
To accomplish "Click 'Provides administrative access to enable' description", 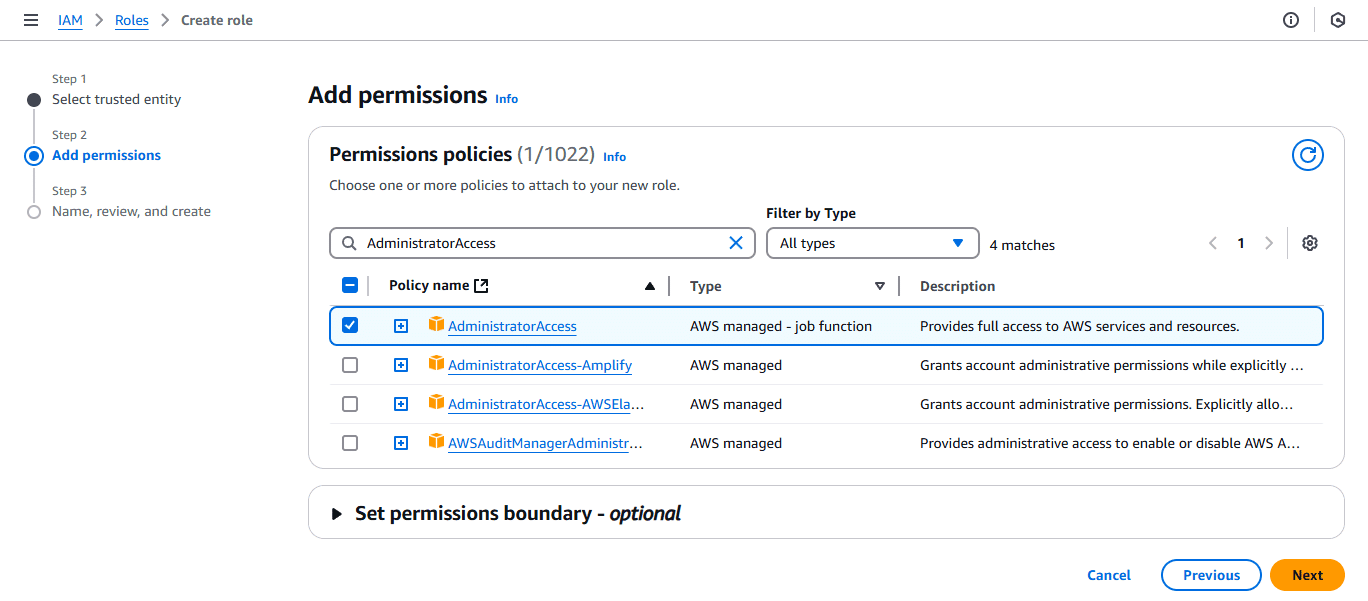I will pyautogui.click(x=1111, y=443).
